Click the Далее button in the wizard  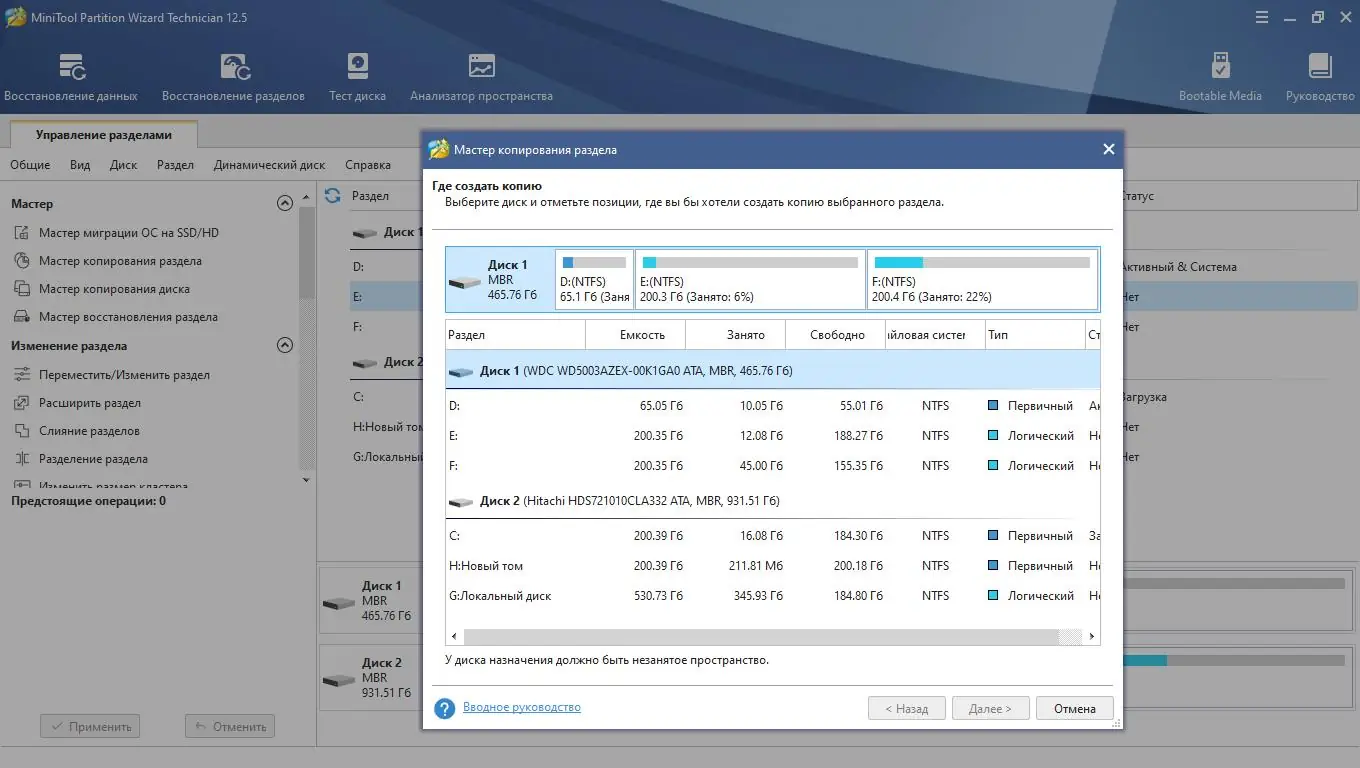point(989,708)
